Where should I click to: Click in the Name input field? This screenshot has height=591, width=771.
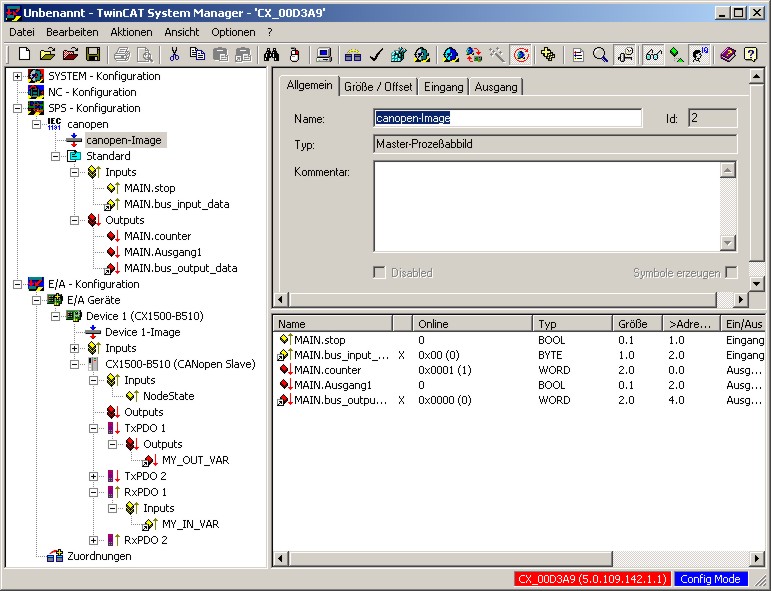point(507,118)
